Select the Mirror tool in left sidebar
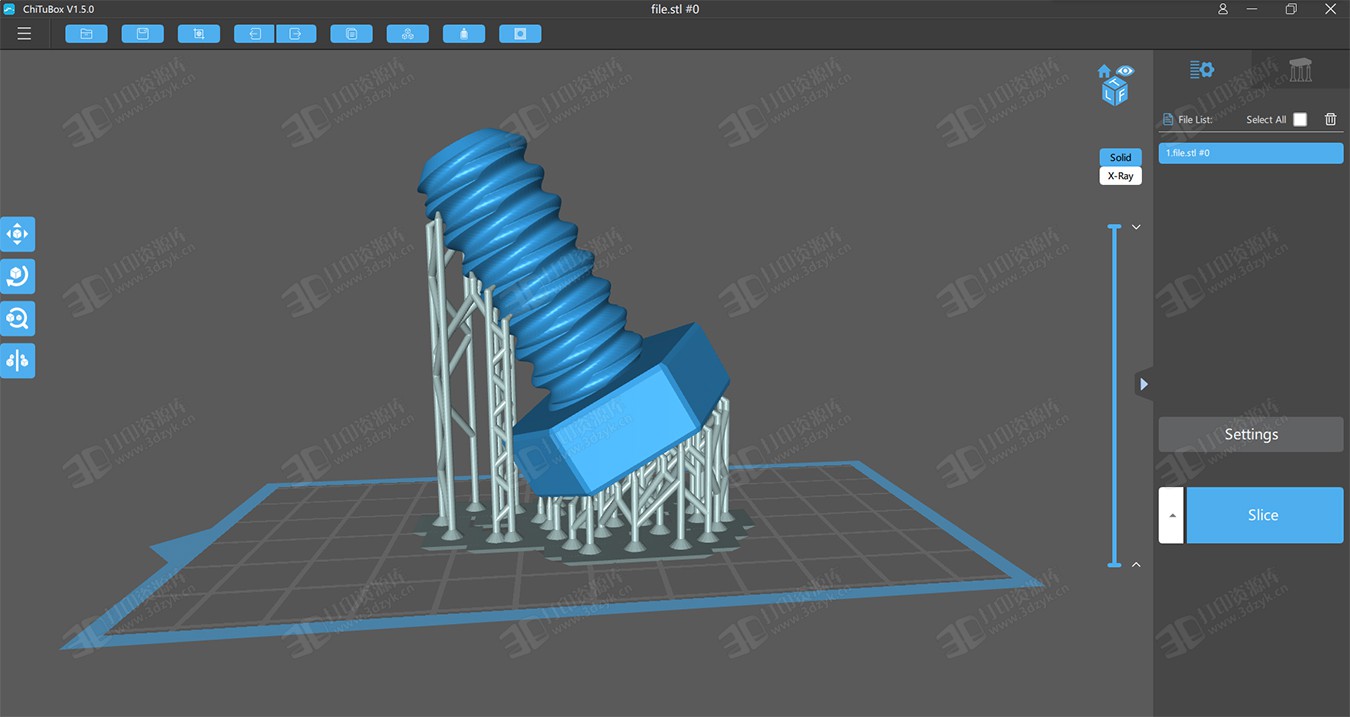Viewport: 1350px width, 717px height. [18, 360]
